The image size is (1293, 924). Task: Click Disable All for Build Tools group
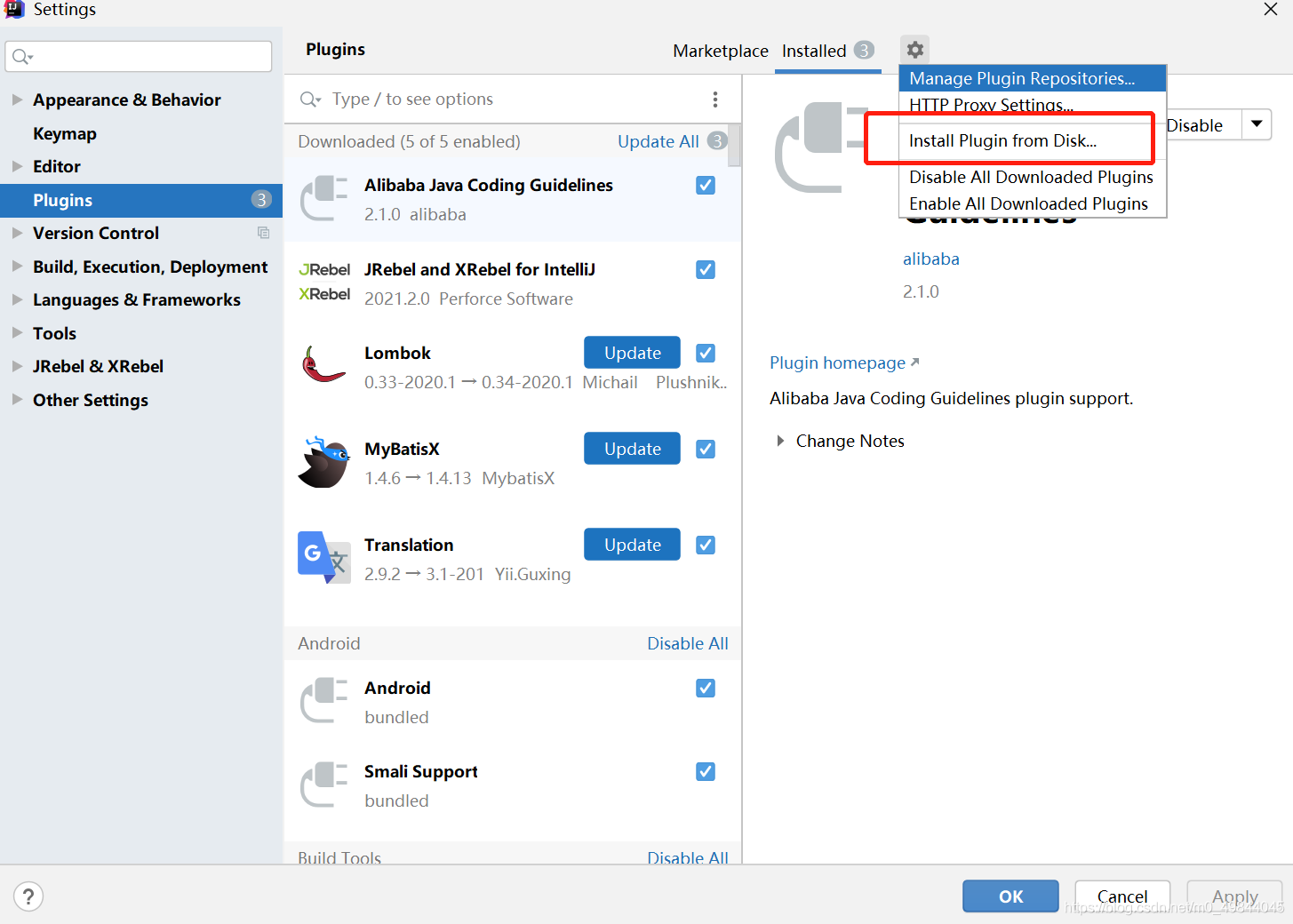(688, 856)
